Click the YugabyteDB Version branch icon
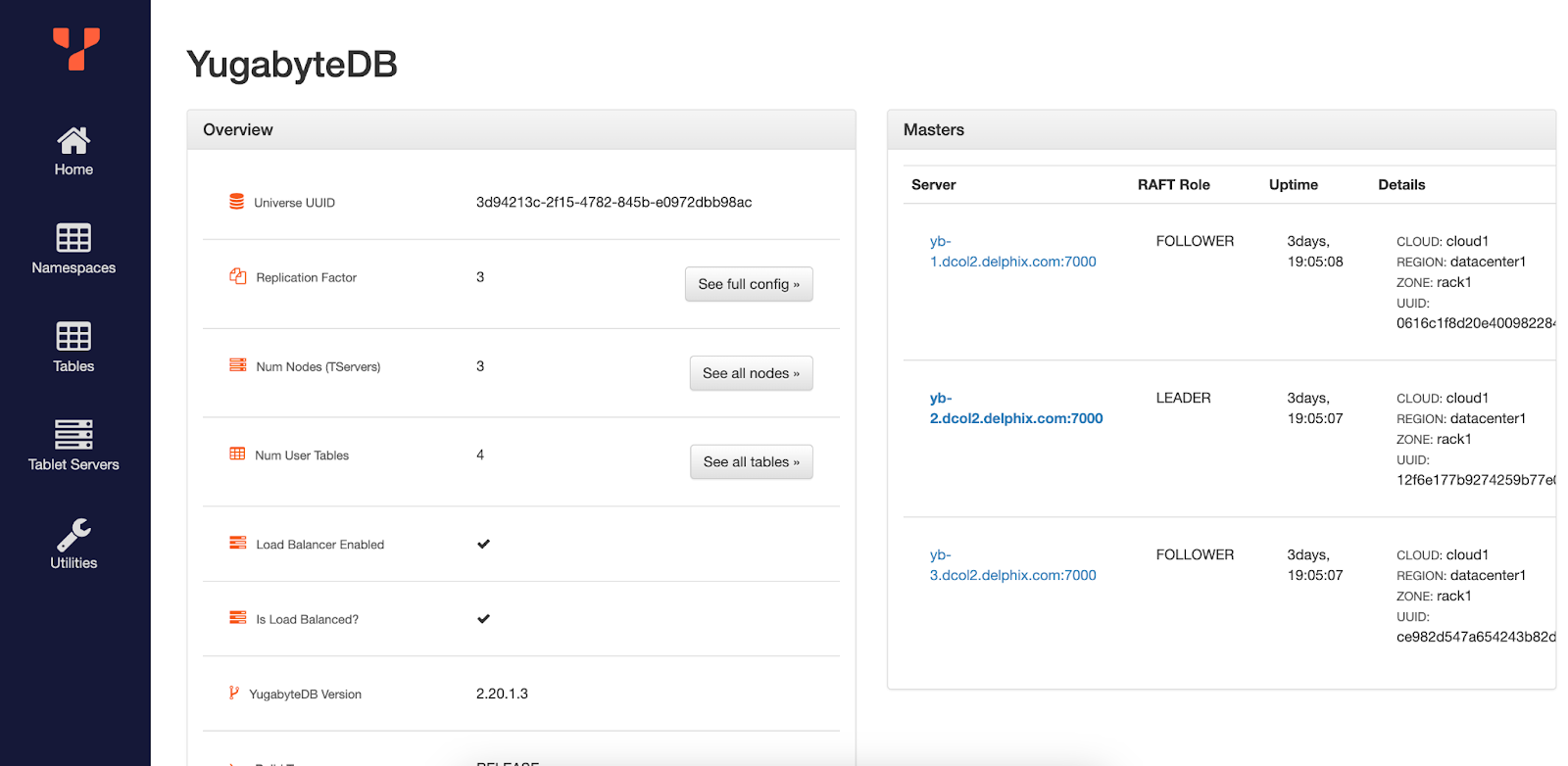The image size is (1568, 766). coord(233,693)
